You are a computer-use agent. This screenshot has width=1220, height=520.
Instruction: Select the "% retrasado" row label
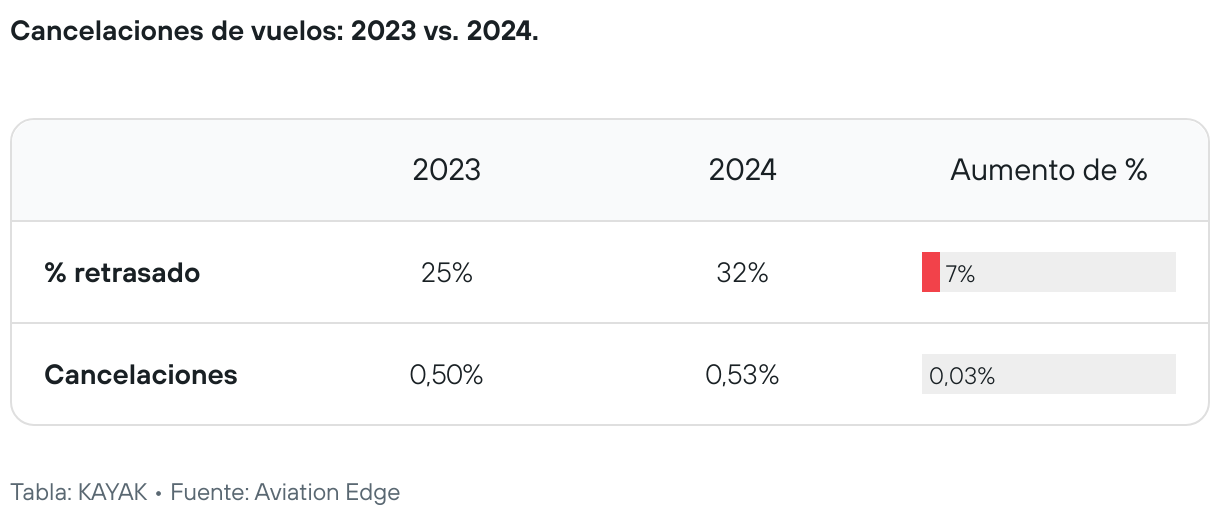(122, 273)
